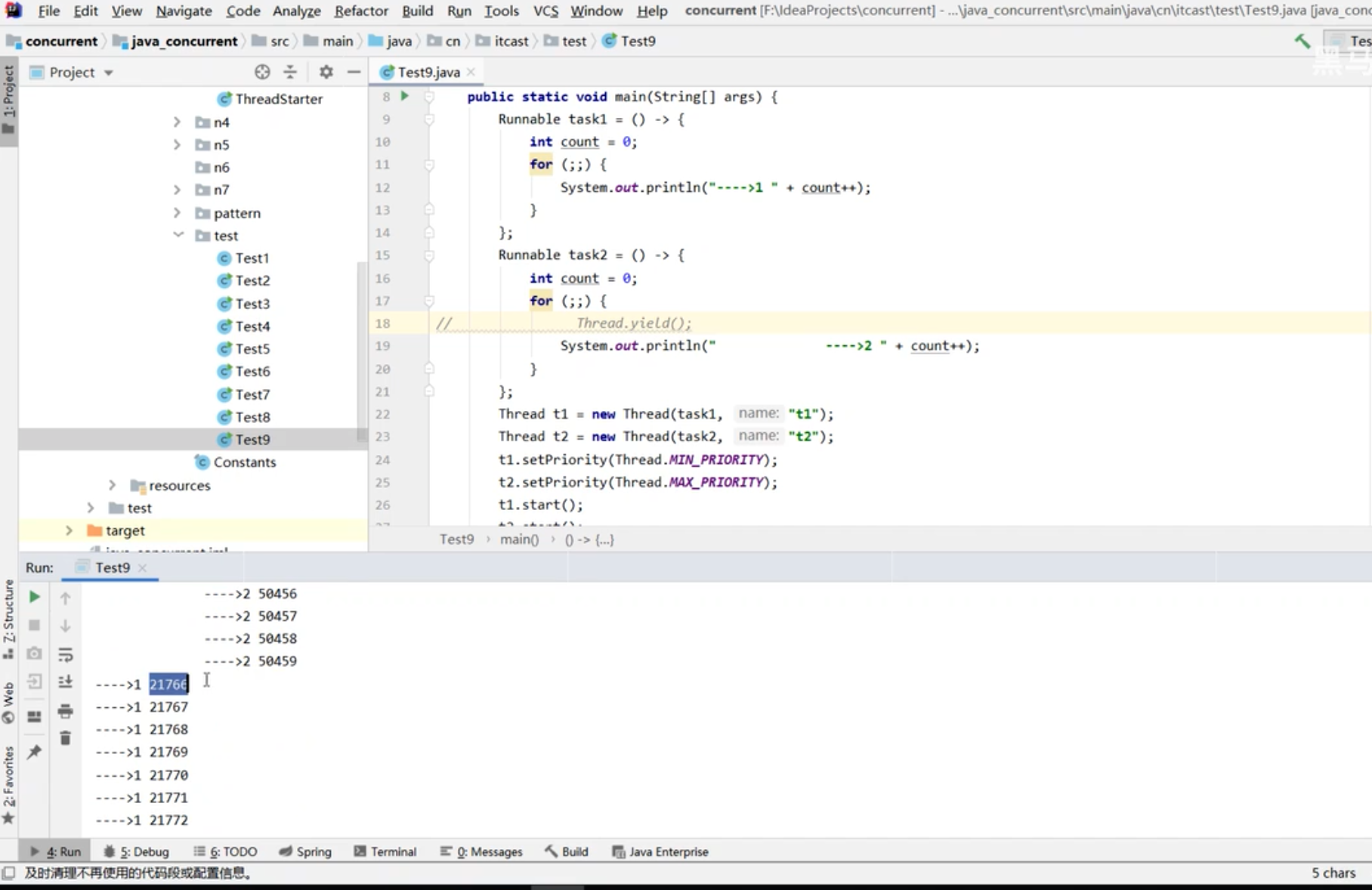Select Test8 class in project tree
1372x890 pixels.
(x=243, y=417)
